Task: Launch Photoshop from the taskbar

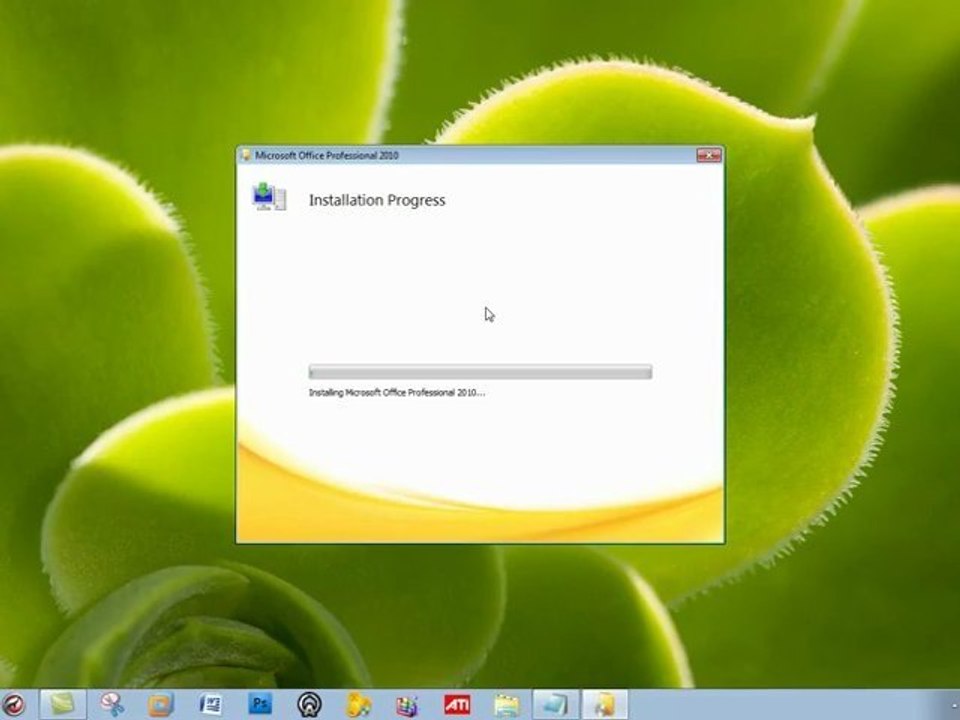Action: pos(260,704)
